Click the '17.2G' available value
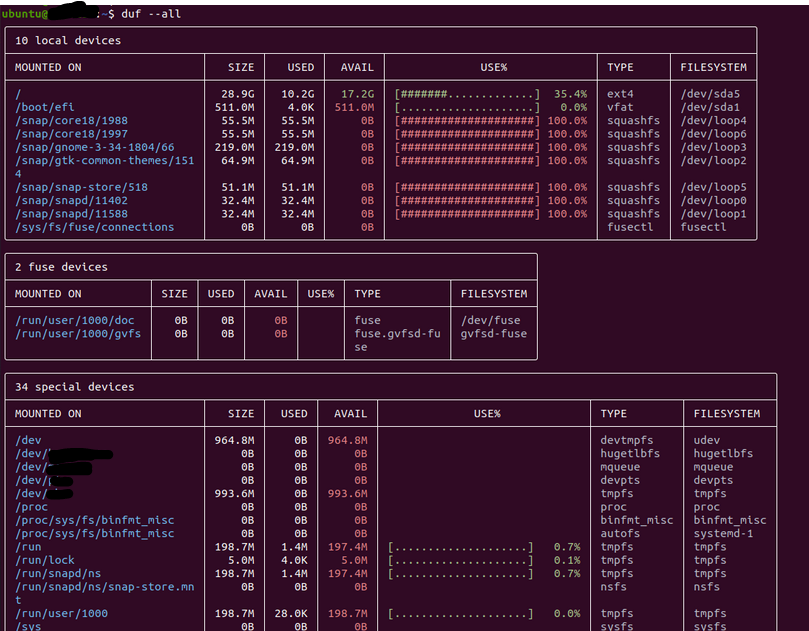This screenshot has height=631, width=809. 357,94
